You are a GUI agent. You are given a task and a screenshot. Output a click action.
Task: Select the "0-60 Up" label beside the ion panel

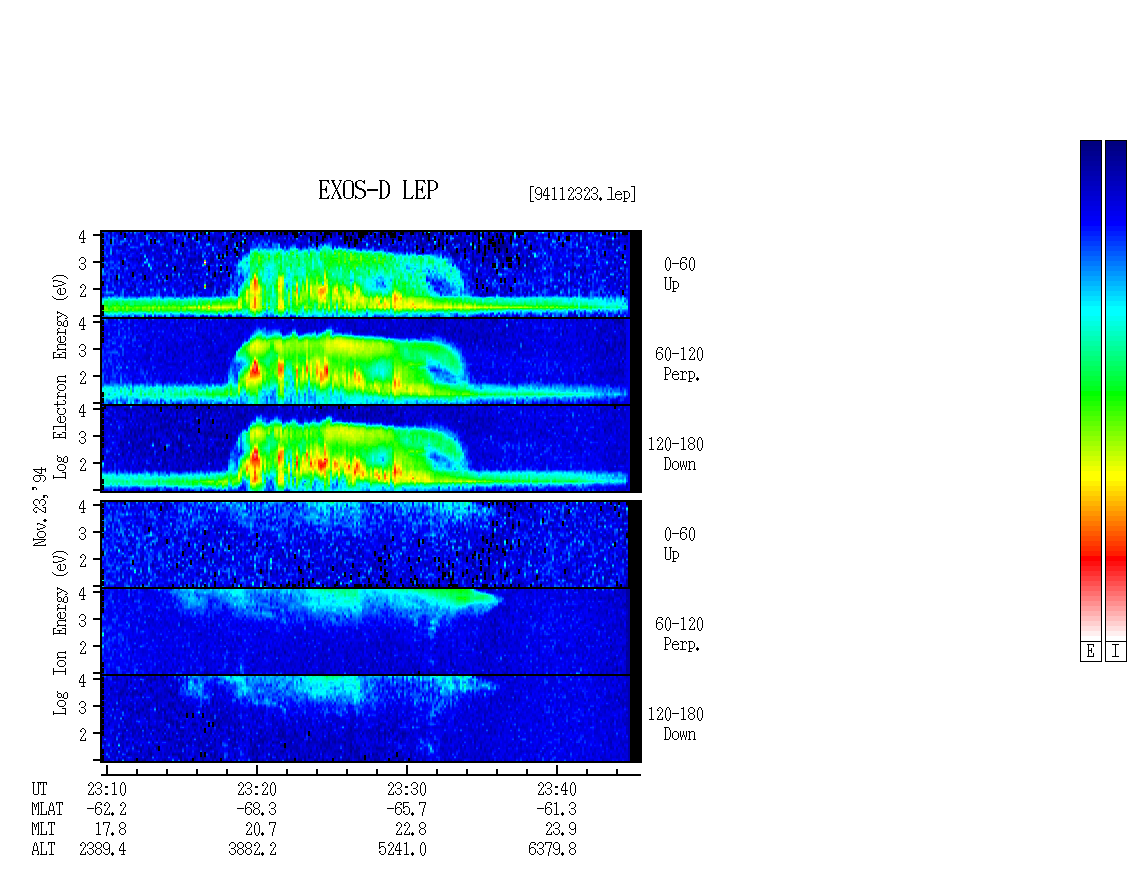680,544
